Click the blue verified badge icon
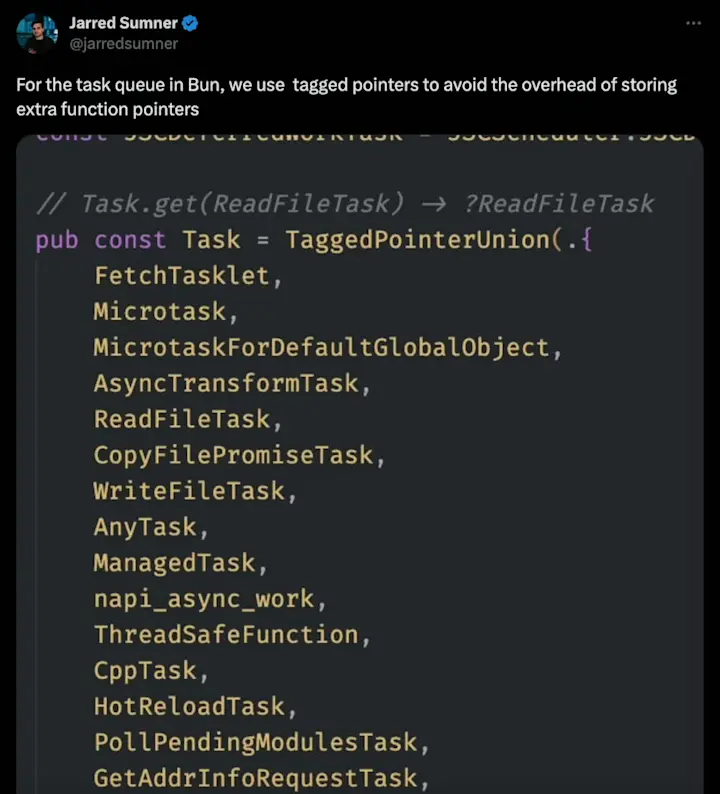 click(190, 23)
